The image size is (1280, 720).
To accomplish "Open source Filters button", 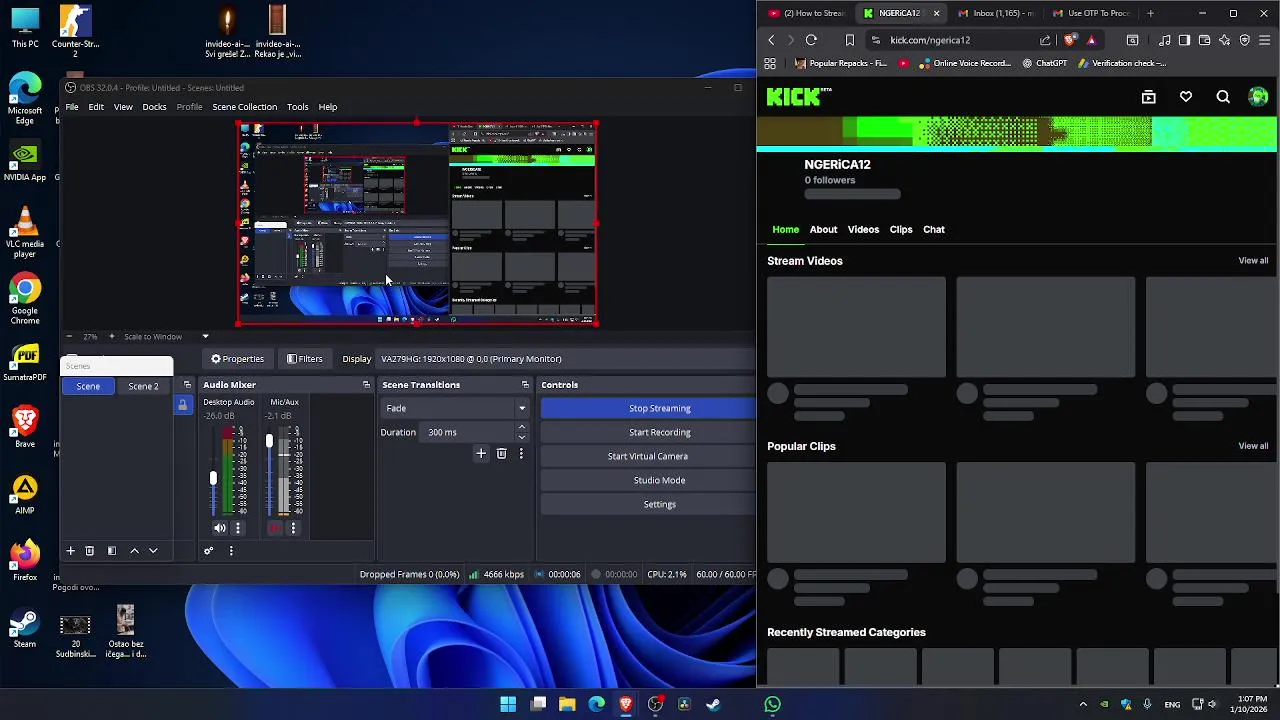I will [304, 359].
